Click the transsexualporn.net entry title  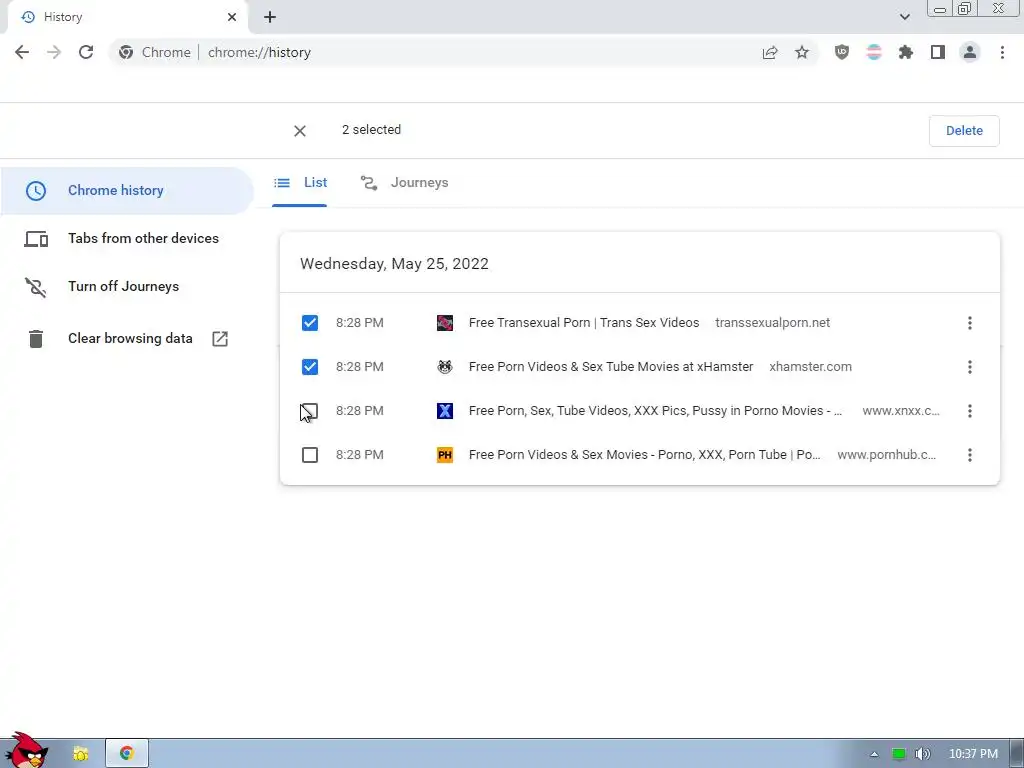point(584,323)
